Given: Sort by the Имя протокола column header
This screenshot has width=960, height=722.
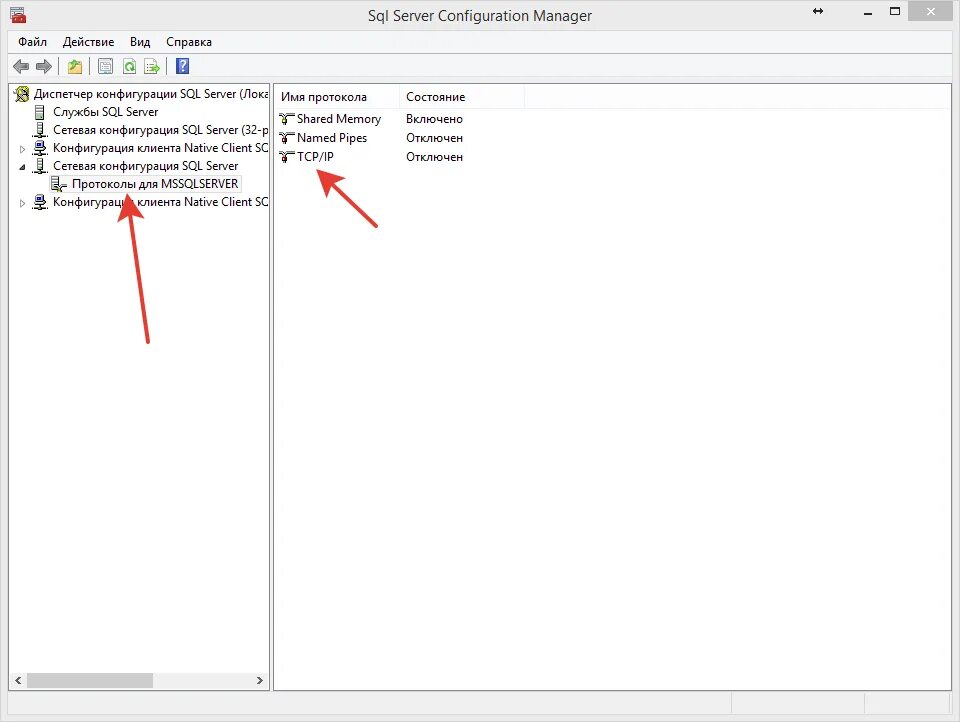Looking at the screenshot, I should tap(337, 97).
